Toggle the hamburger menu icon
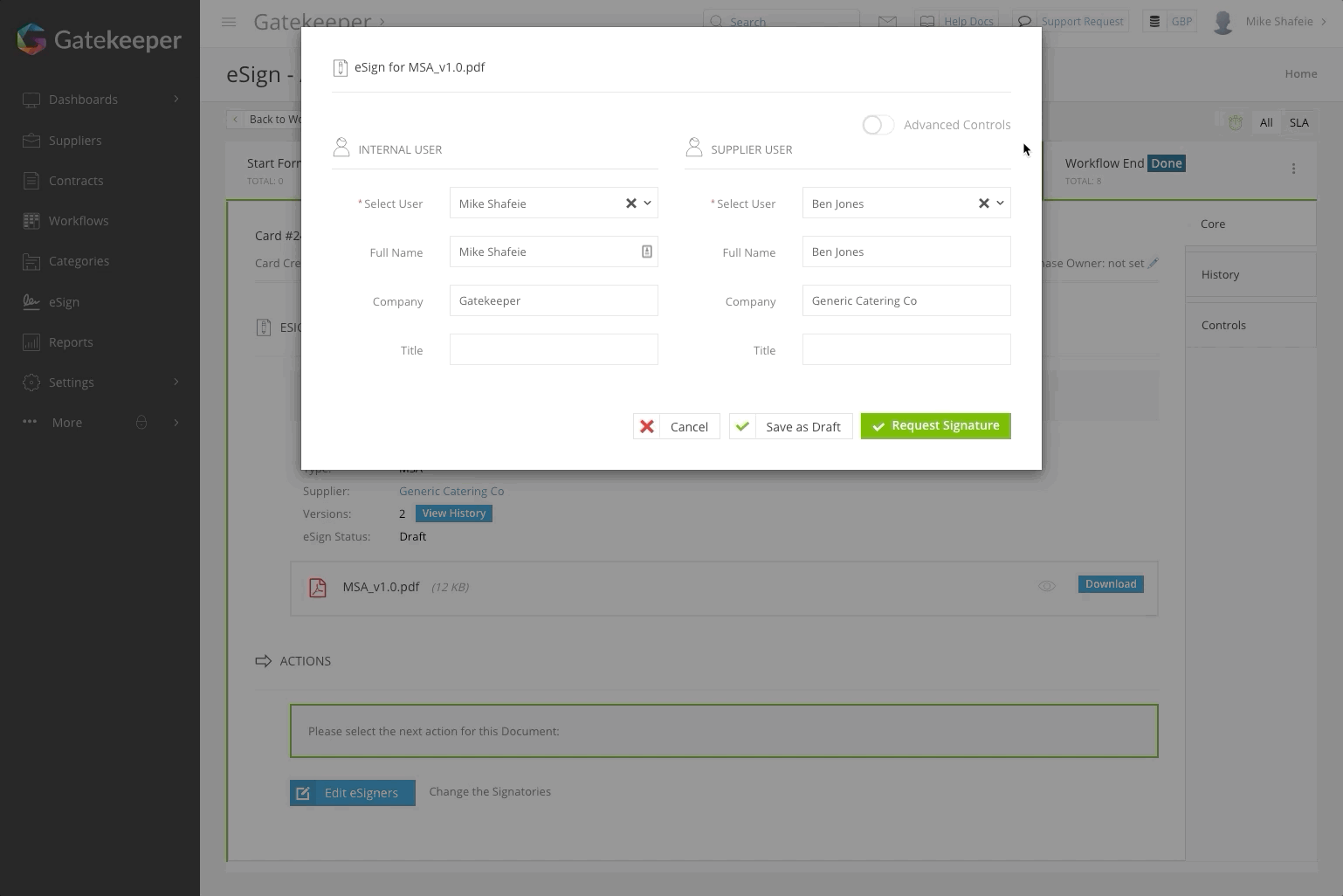Screen dimensions: 1343x896 click(x=229, y=22)
